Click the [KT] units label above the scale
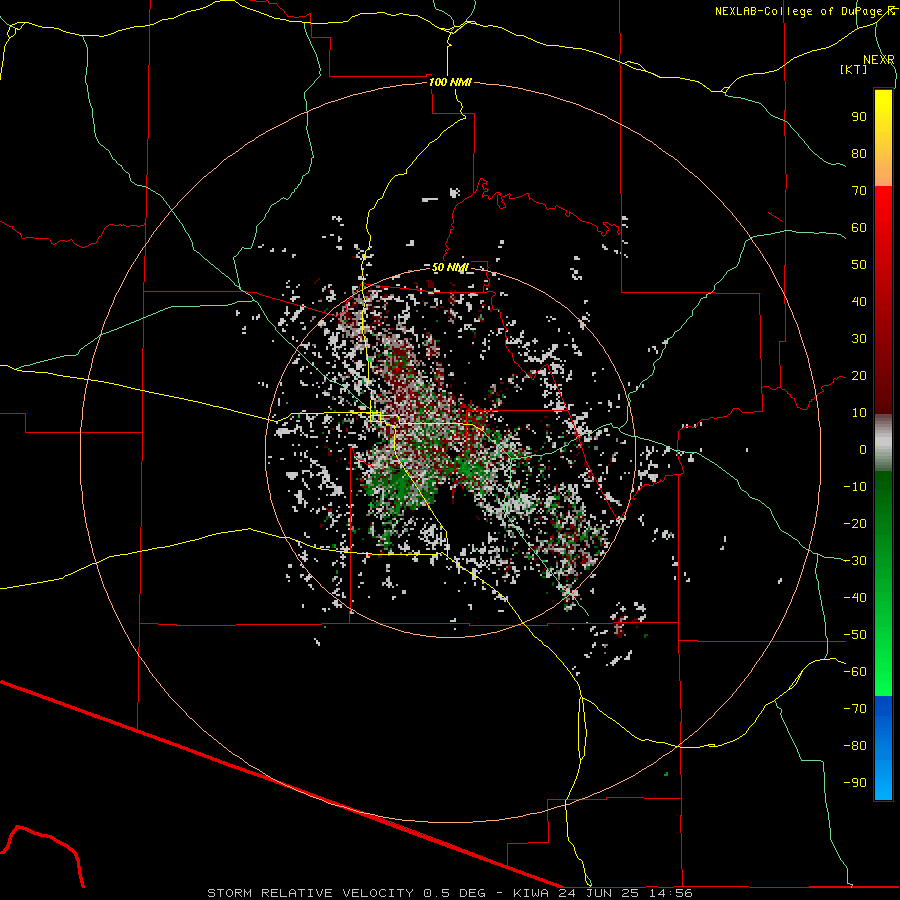This screenshot has height=900, width=900. (854, 69)
